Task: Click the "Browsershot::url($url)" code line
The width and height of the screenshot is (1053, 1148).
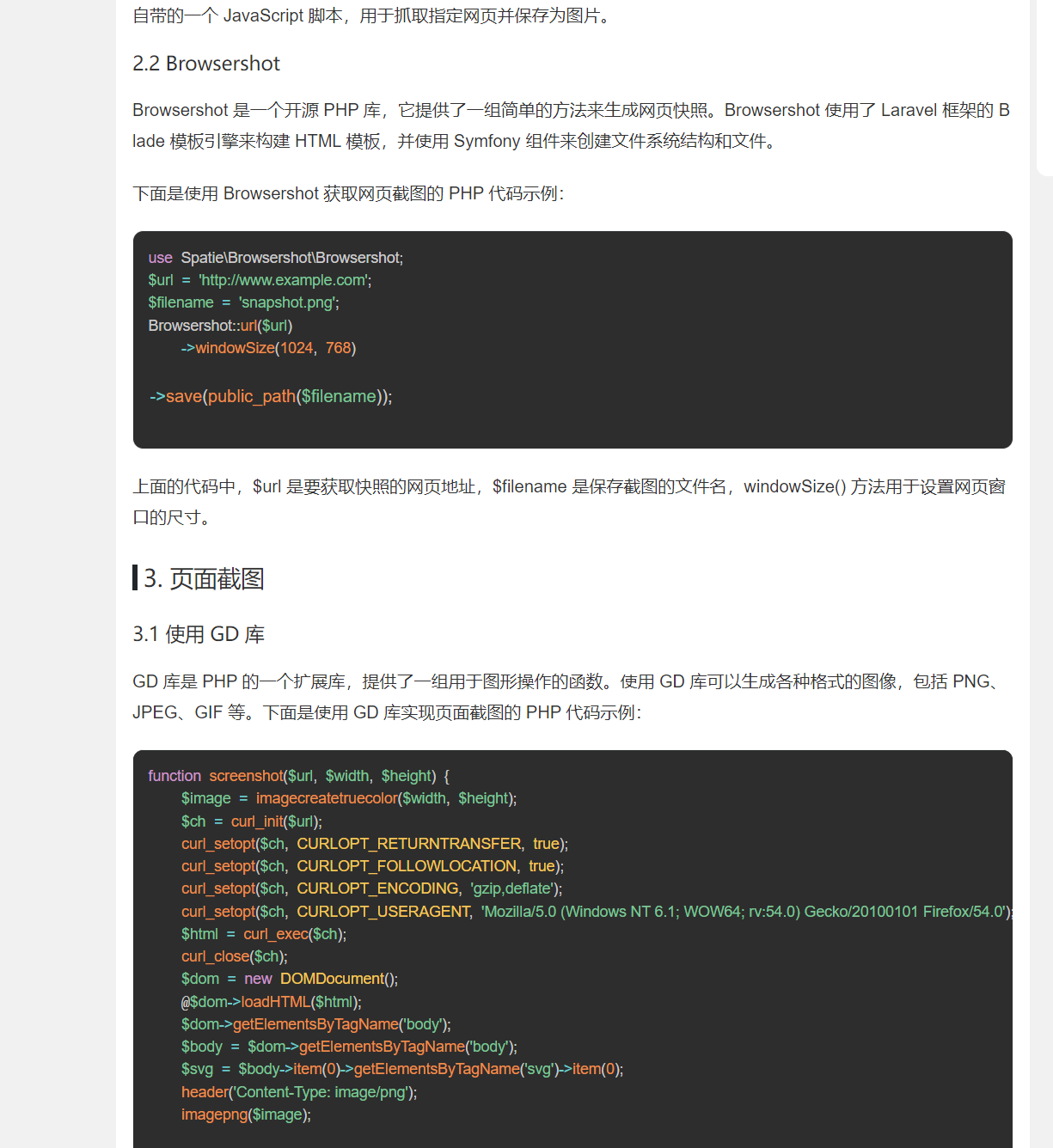Action: tap(220, 326)
